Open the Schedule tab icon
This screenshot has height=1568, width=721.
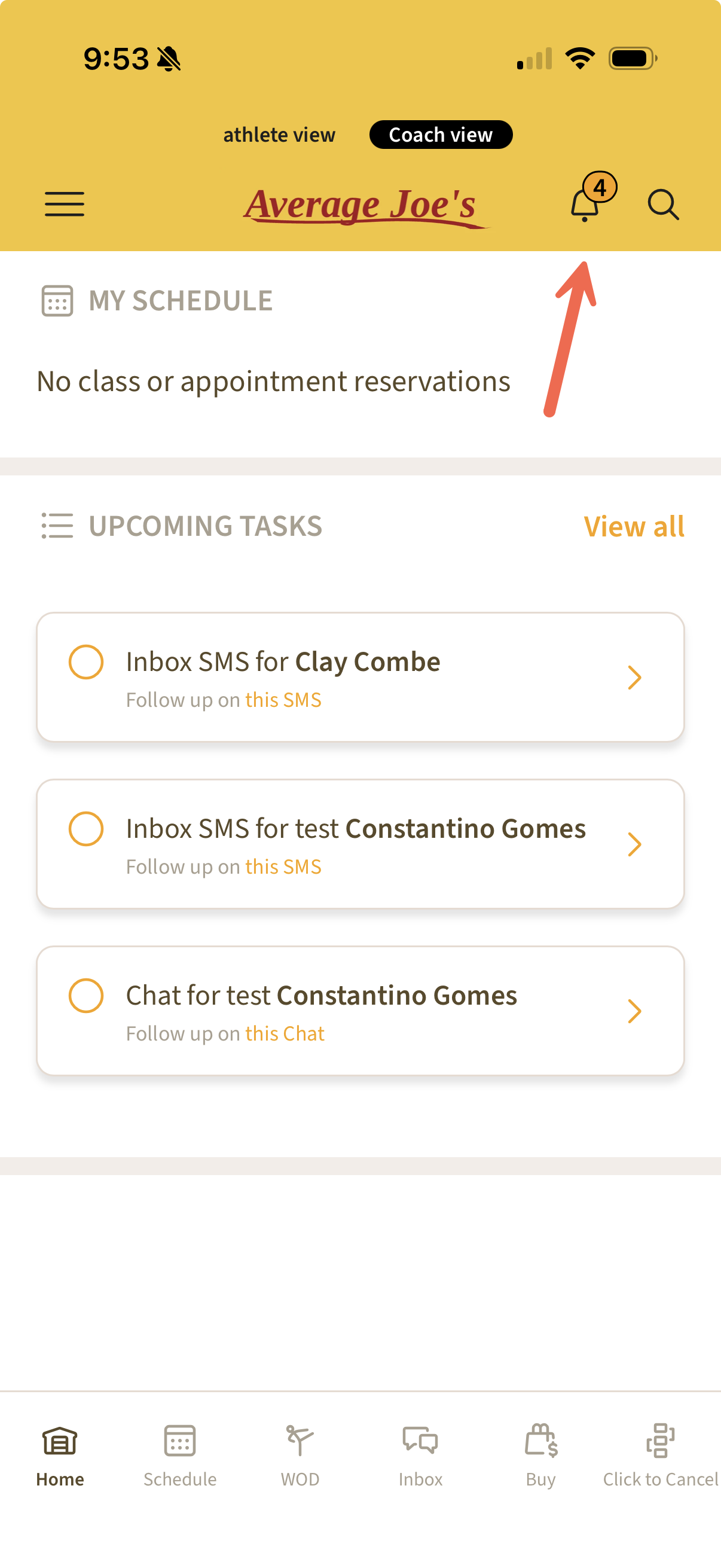tap(180, 1441)
